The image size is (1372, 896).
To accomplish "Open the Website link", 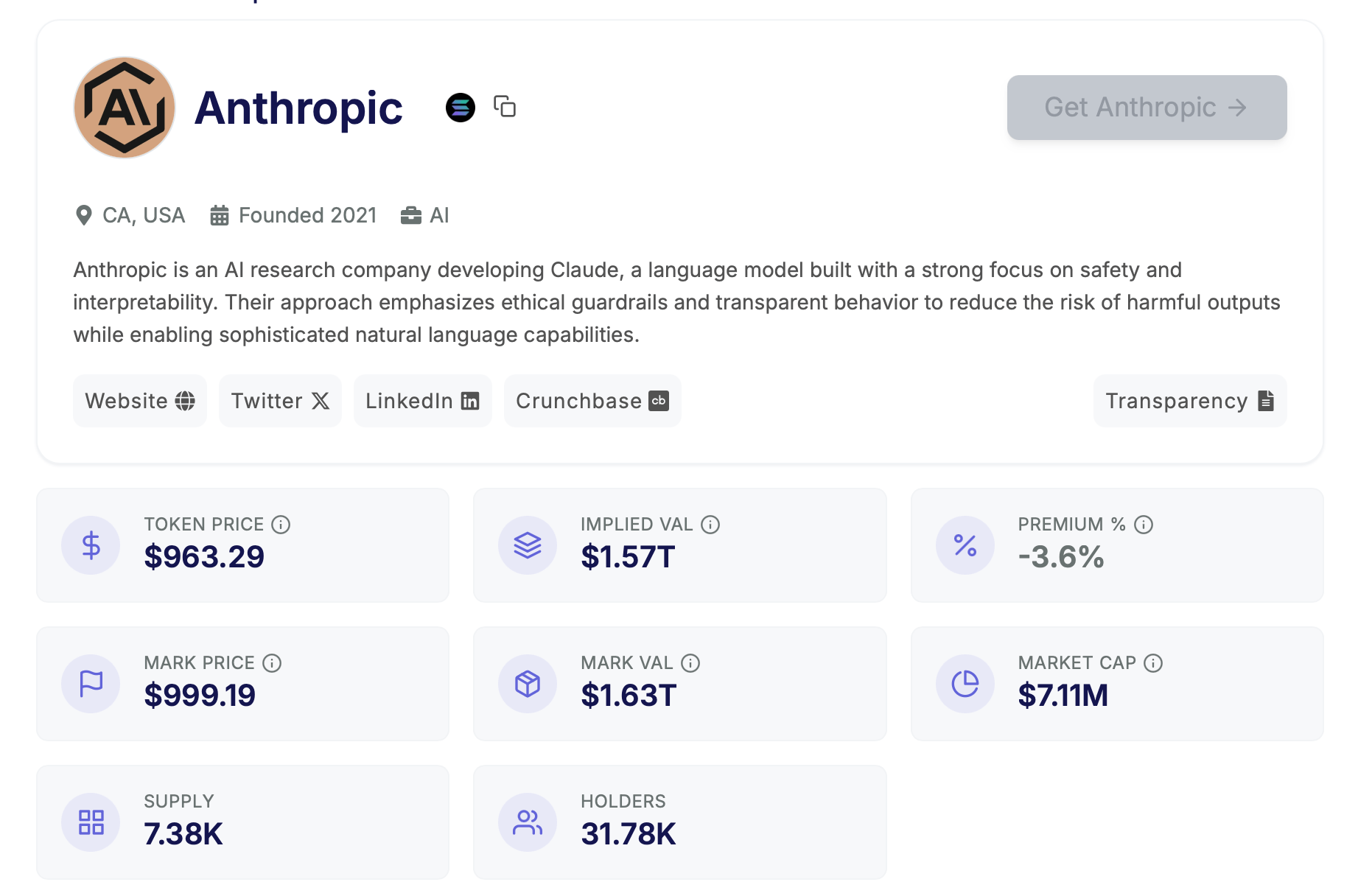I will click(x=140, y=401).
